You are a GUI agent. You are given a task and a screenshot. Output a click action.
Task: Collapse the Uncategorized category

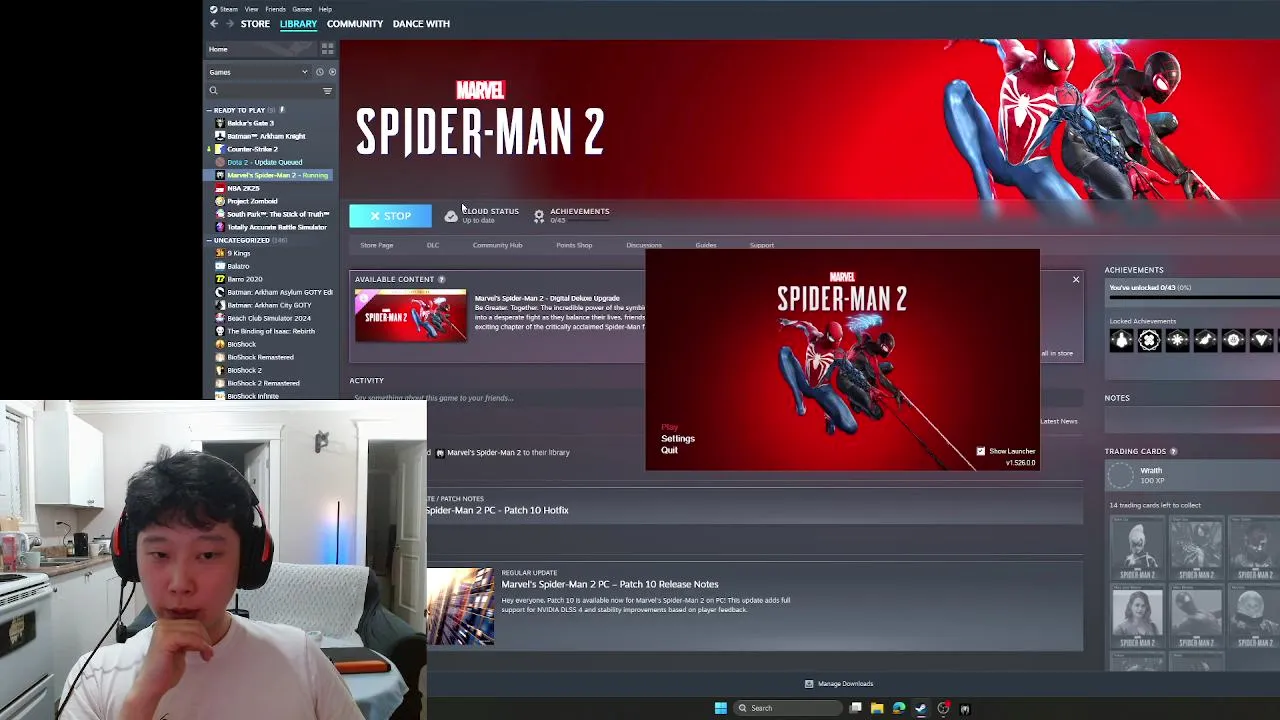point(209,240)
